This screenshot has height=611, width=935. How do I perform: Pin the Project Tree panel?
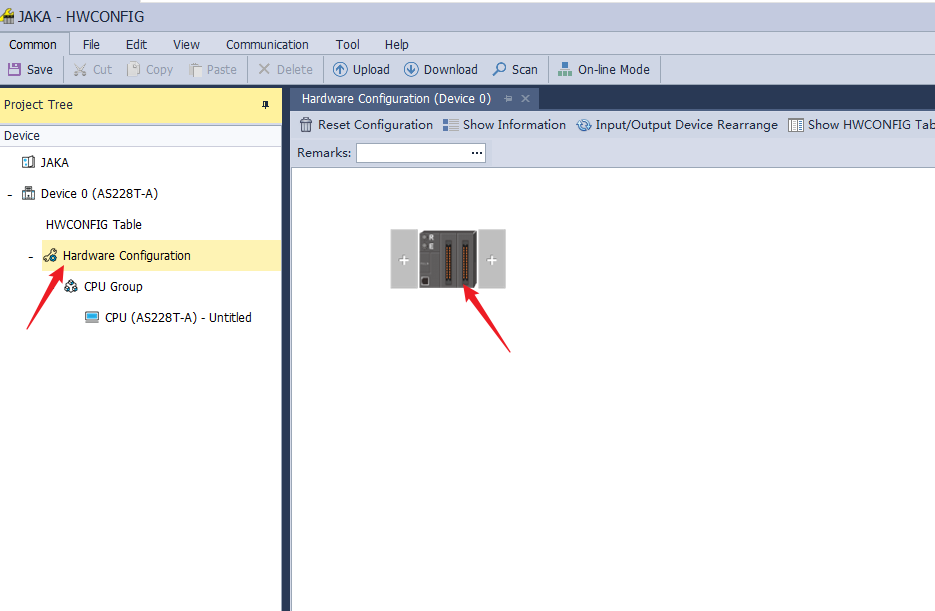click(x=265, y=105)
